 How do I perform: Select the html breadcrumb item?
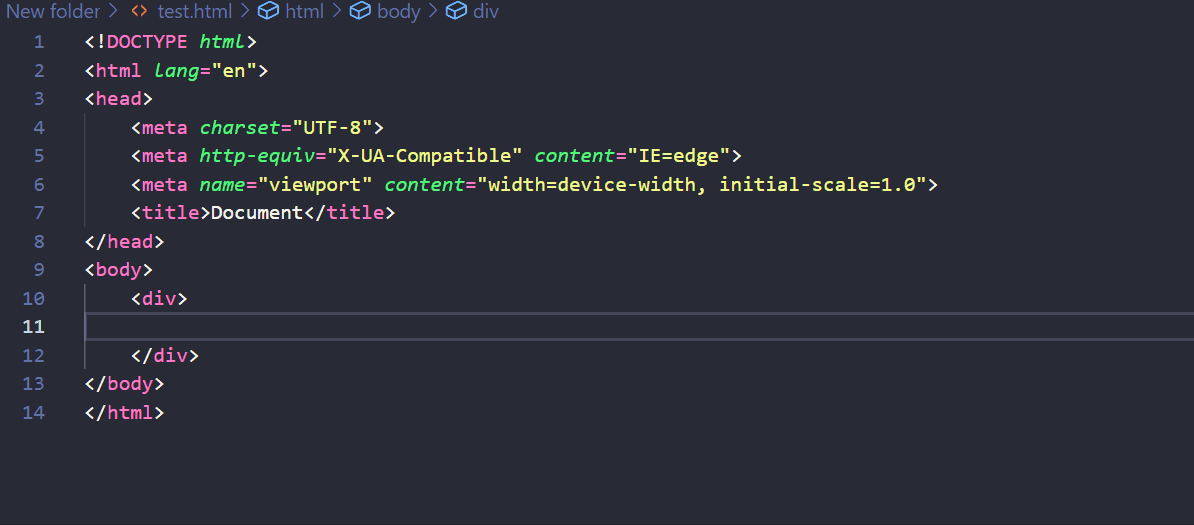click(x=304, y=11)
